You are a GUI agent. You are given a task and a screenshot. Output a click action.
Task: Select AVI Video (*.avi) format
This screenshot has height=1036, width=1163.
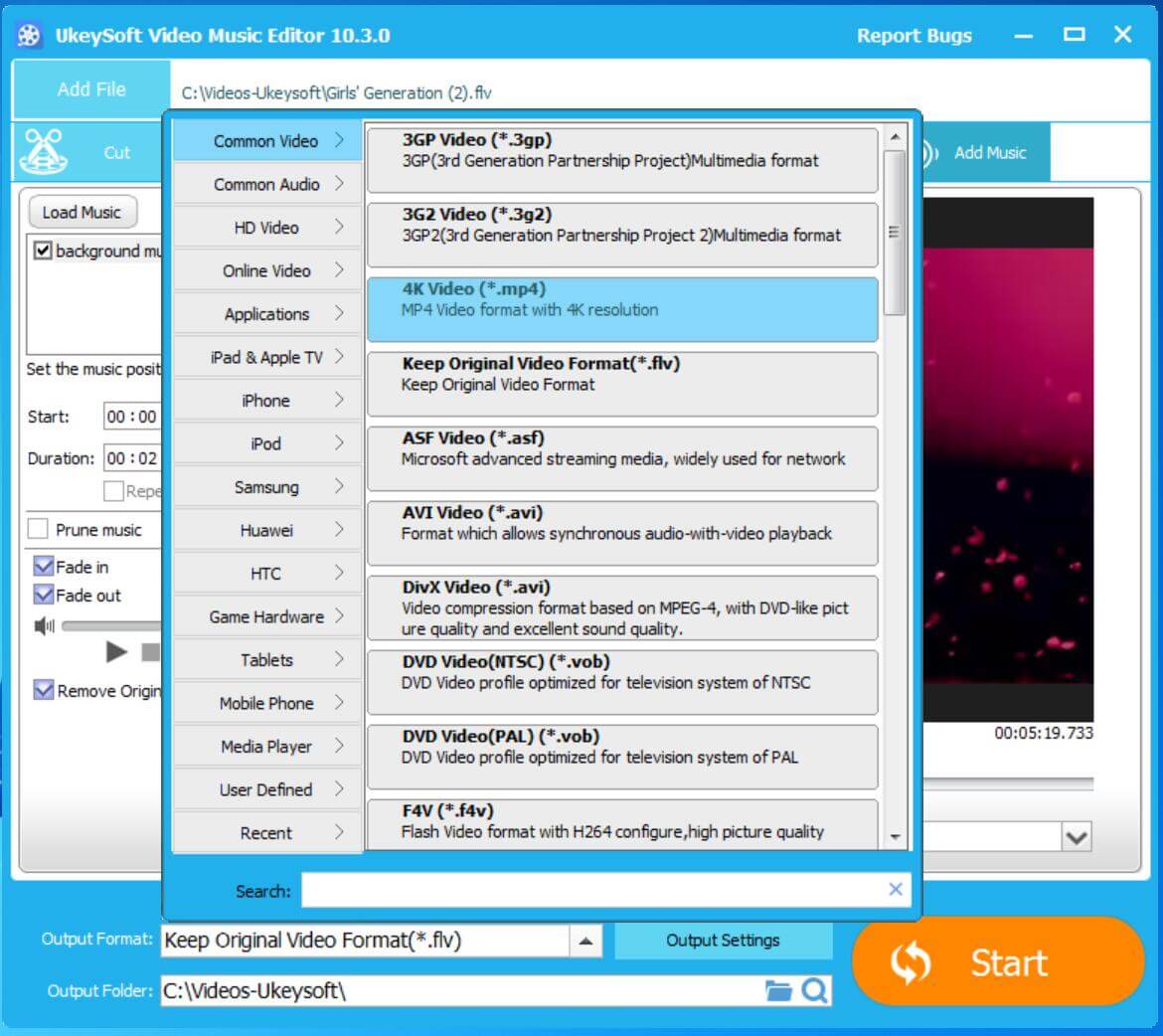click(622, 533)
